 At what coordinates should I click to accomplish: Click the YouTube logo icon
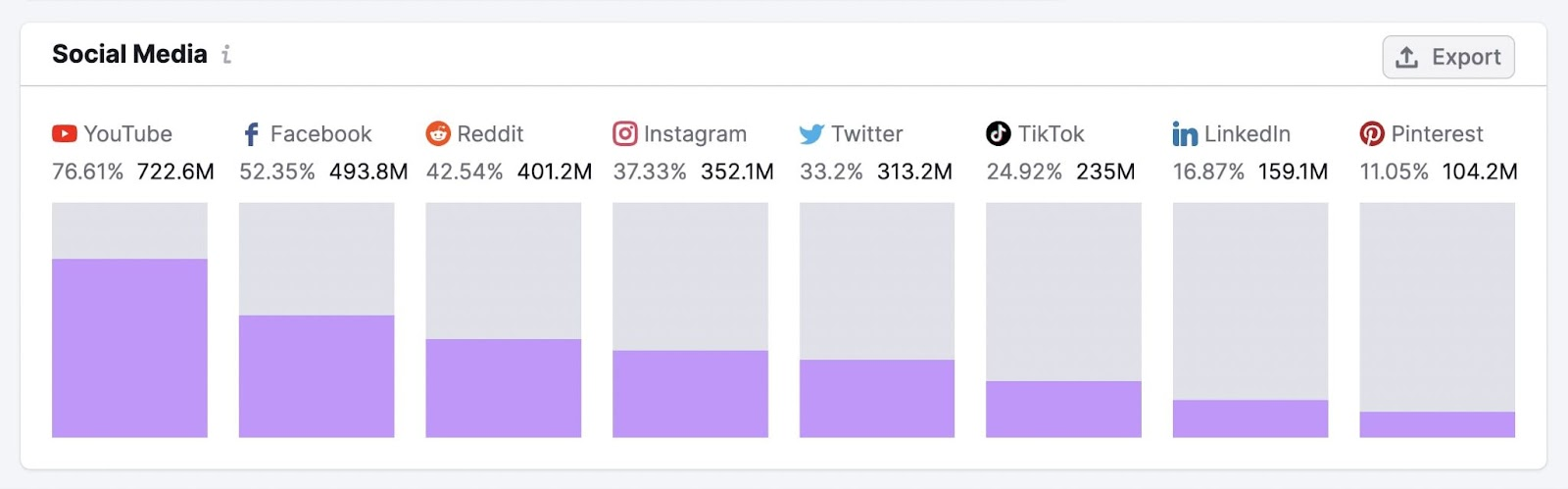pyautogui.click(x=65, y=134)
